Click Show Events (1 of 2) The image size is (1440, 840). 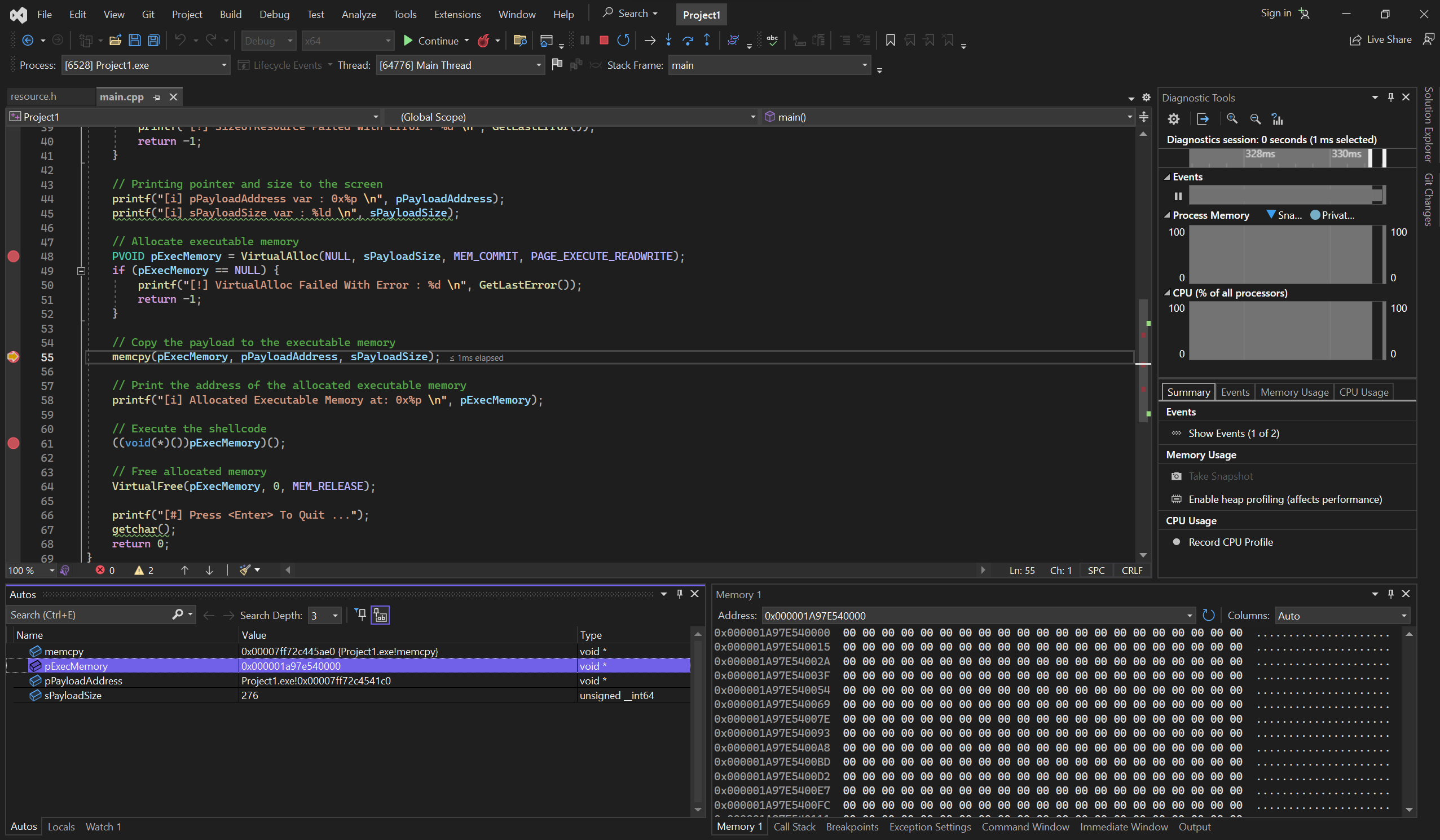pyautogui.click(x=1234, y=433)
